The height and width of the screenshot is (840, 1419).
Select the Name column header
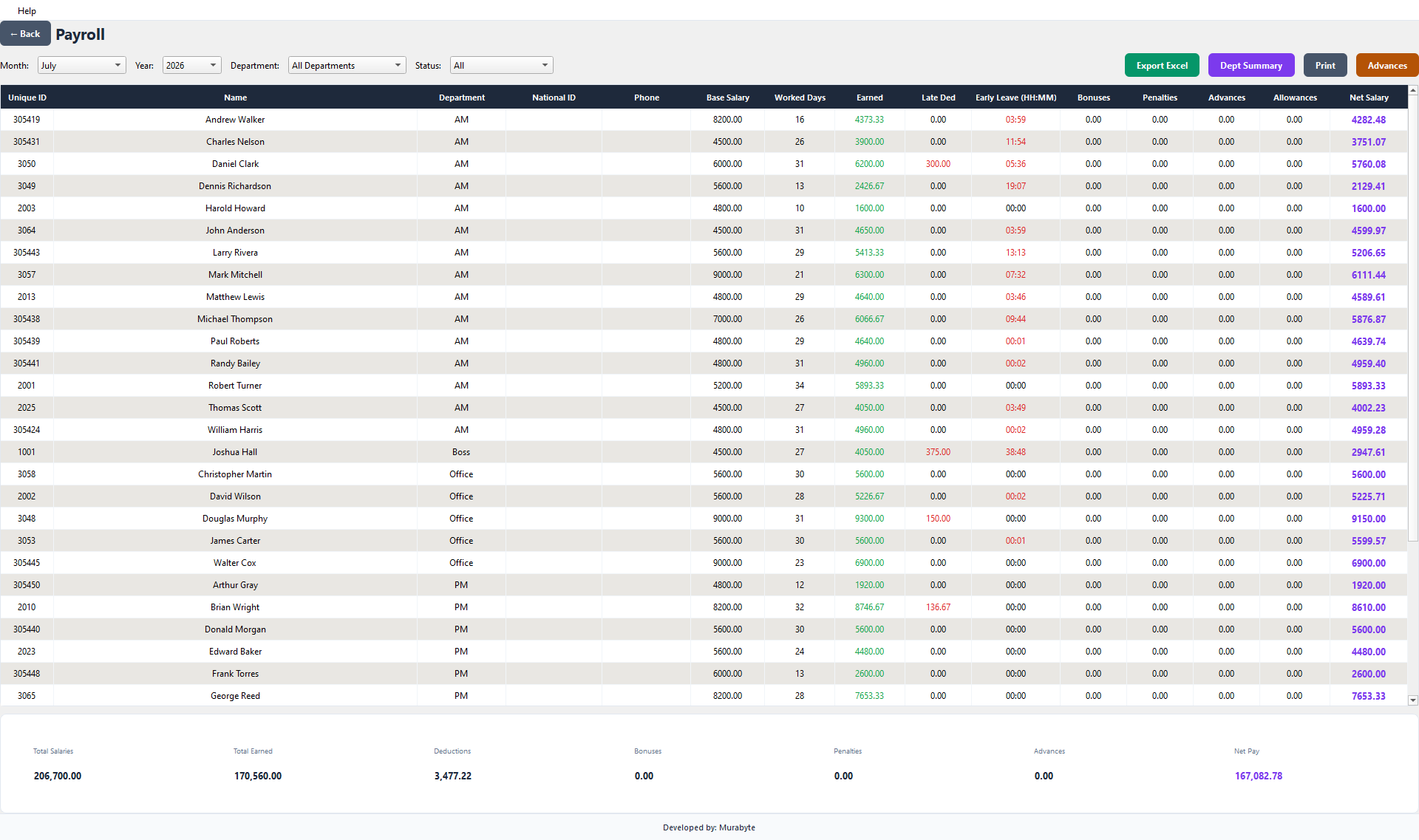click(x=236, y=98)
